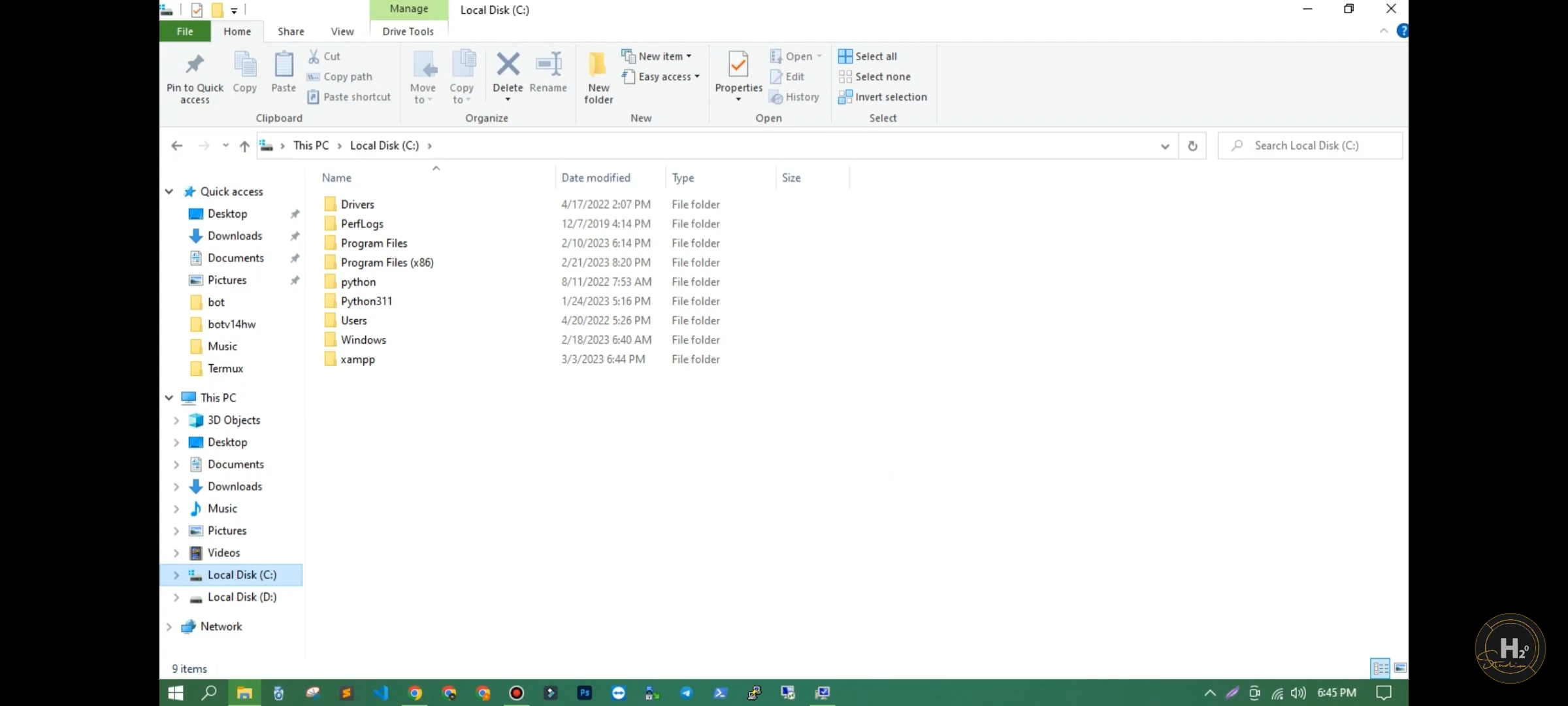Viewport: 1568px width, 706px height.
Task: Select the Home ribbon tab
Action: (237, 31)
